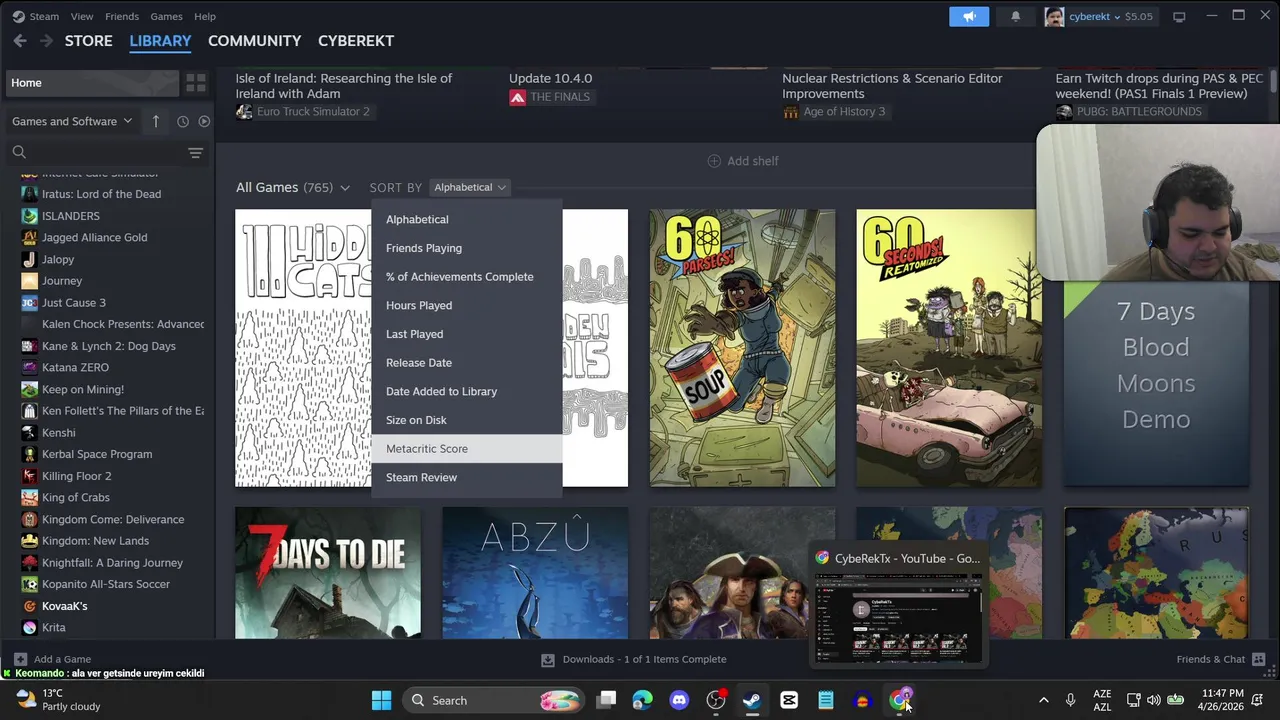Viewport: 1280px width, 720px height.
Task: Open Friends & Chat
Action: point(1220,659)
